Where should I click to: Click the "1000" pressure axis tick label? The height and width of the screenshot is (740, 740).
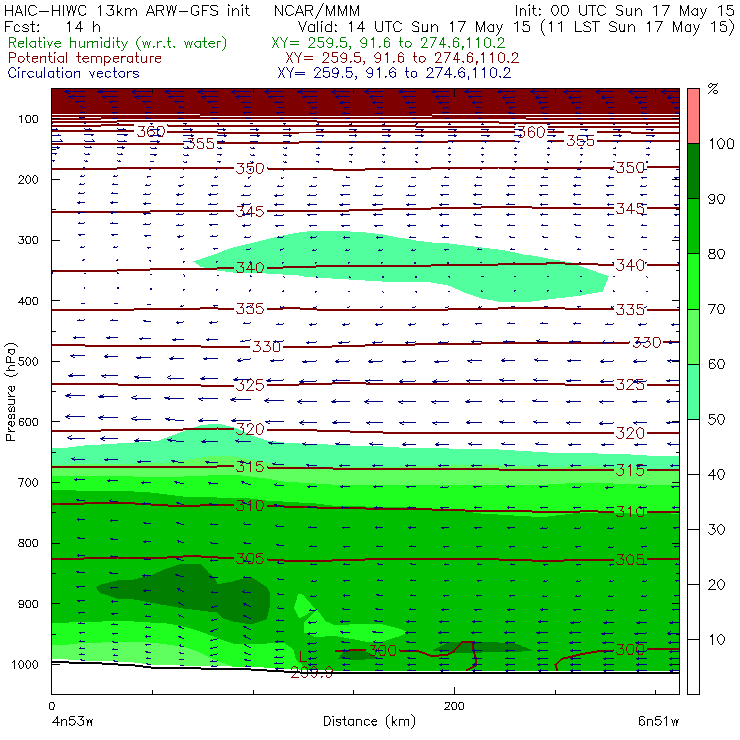click(x=24, y=664)
